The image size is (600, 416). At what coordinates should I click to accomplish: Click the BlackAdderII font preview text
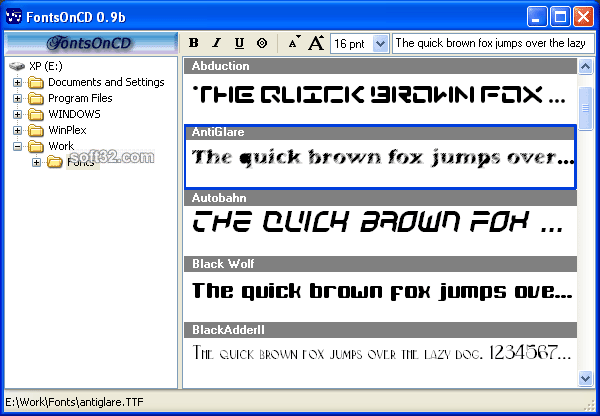[x=382, y=352]
